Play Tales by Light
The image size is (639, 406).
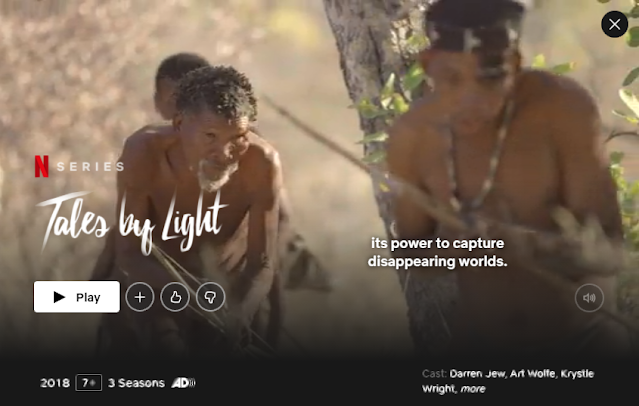click(x=77, y=297)
